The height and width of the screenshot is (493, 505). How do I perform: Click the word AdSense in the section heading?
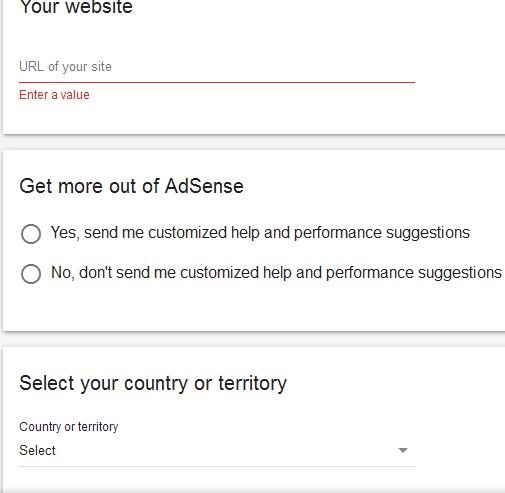tap(204, 186)
